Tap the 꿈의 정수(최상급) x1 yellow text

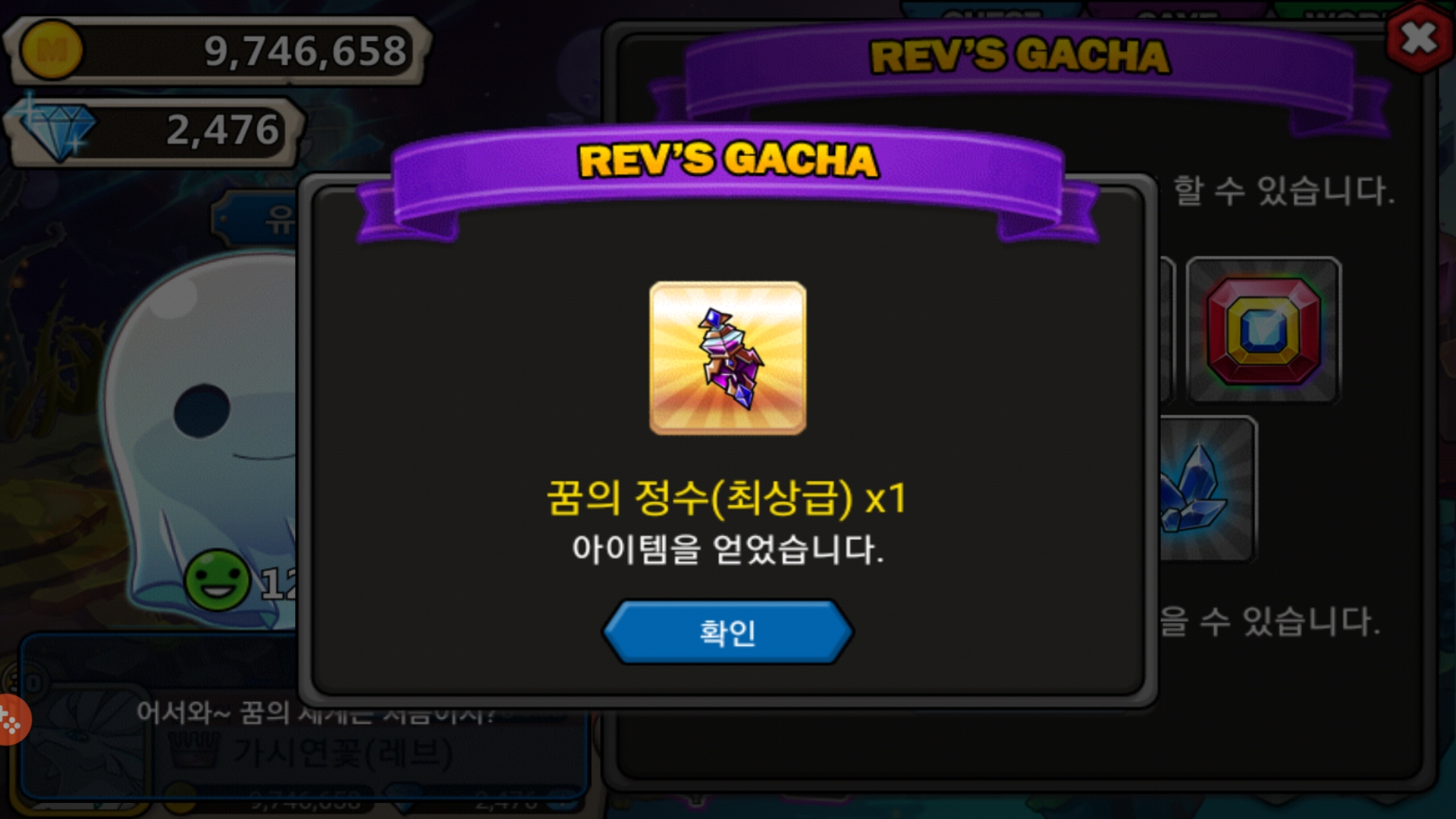(726, 498)
